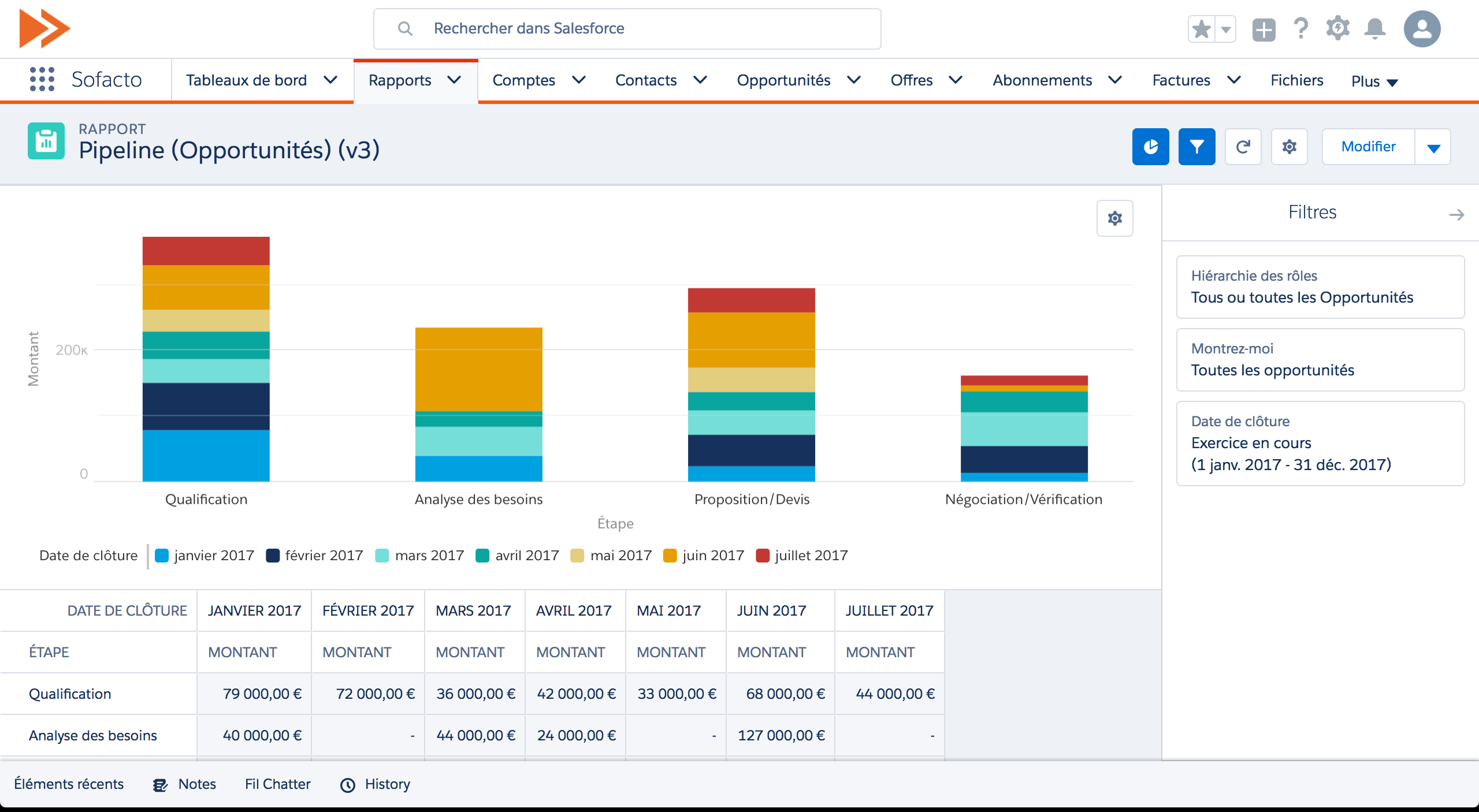Open the History clock utility item
This screenshot has width=1479, height=812.
pos(375,784)
